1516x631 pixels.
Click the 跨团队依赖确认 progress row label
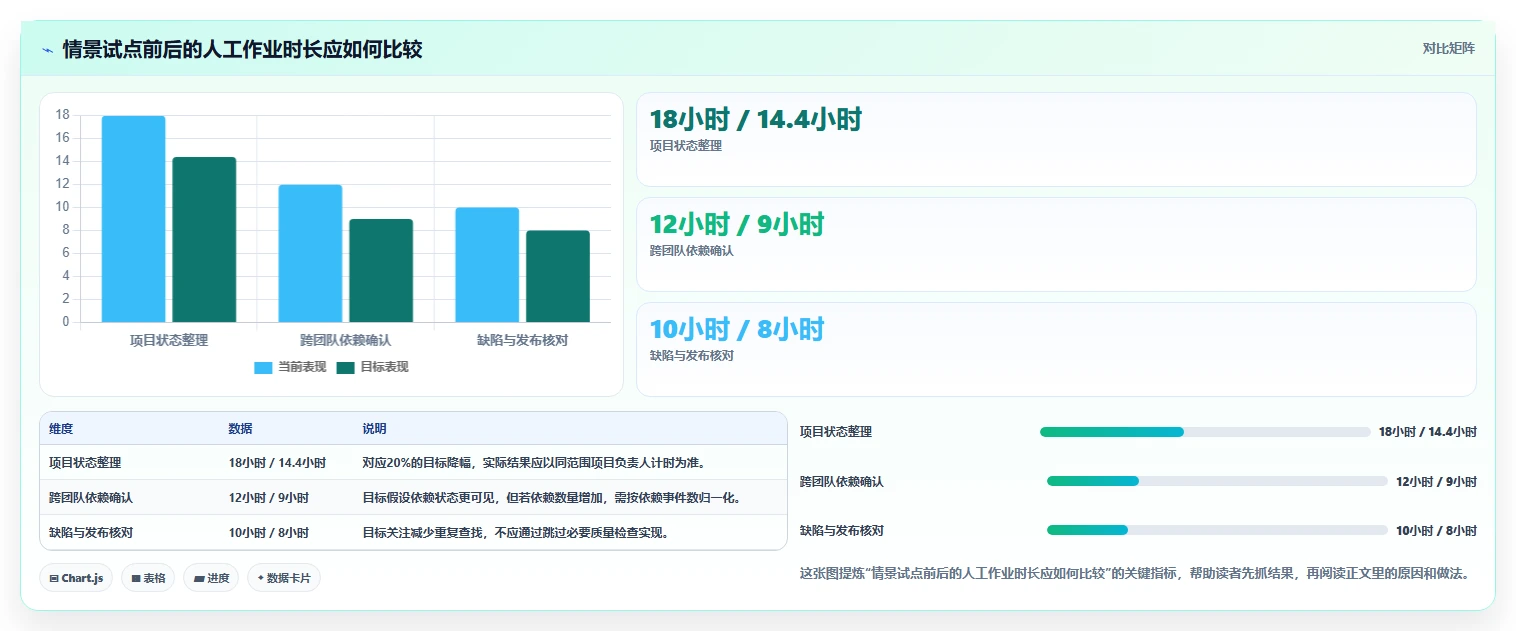point(842,481)
